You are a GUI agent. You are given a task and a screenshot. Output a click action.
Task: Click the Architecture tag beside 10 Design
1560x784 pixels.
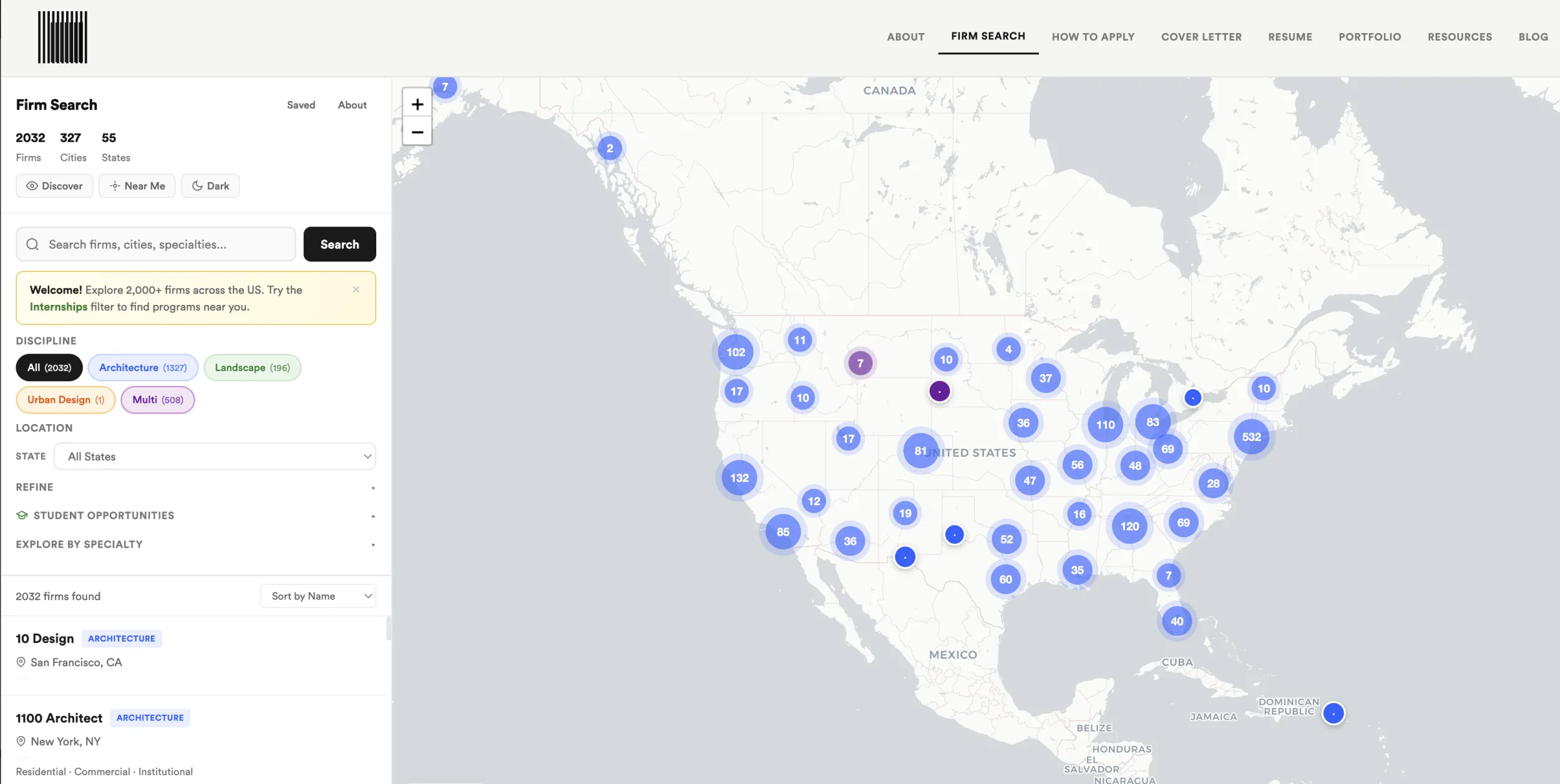(121, 639)
